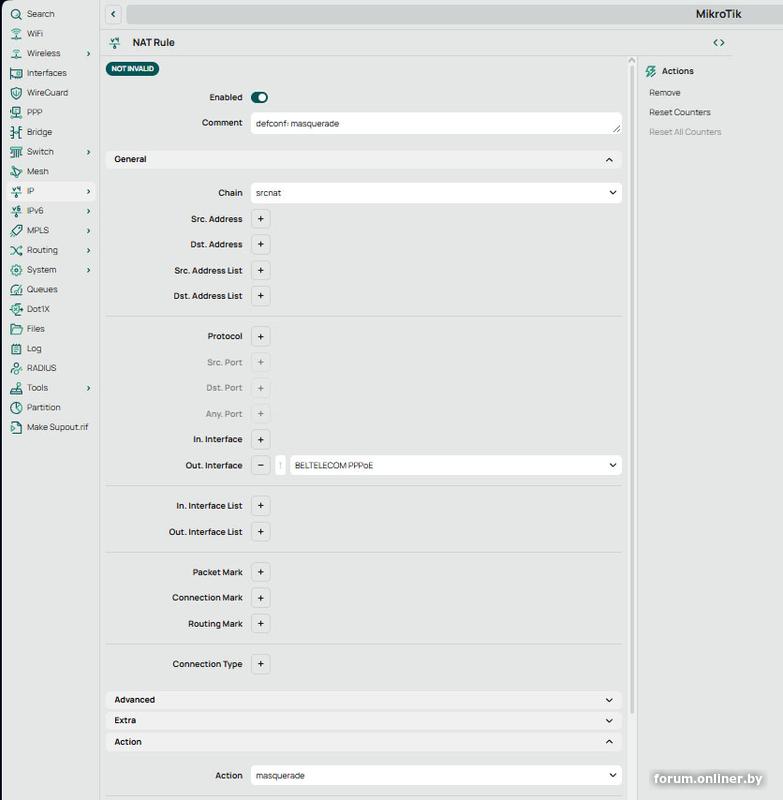
Task: Expand the Advanced section
Action: click(x=364, y=700)
